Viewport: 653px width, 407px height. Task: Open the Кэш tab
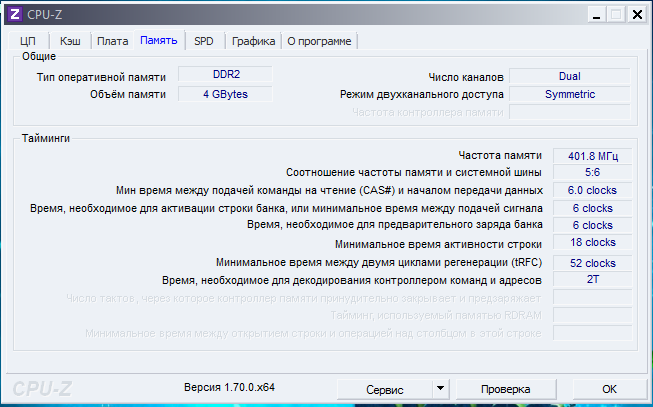pos(70,41)
